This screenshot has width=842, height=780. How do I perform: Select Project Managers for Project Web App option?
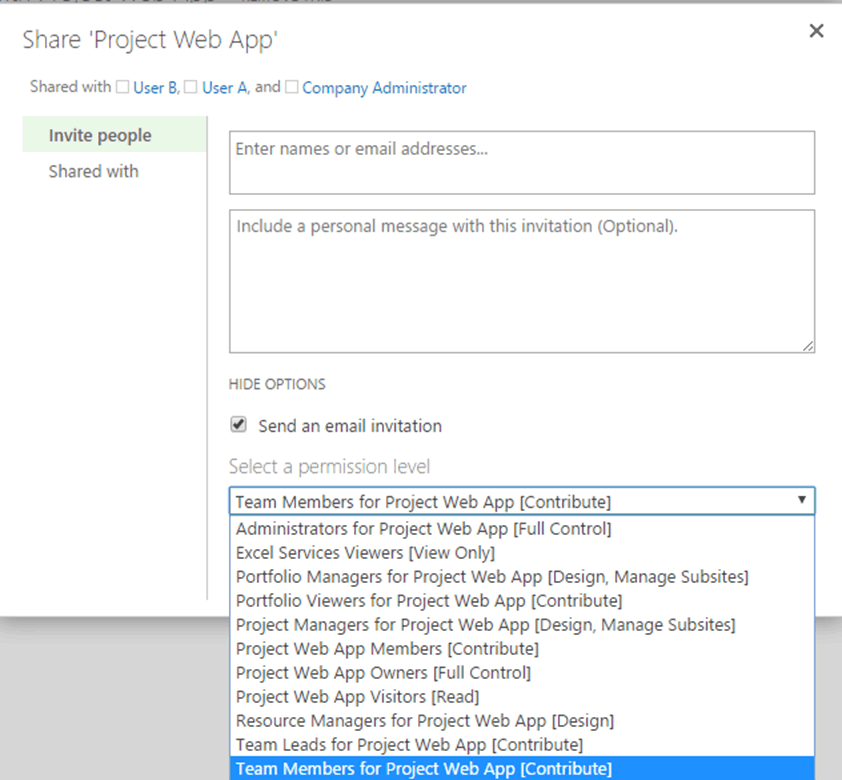[522, 625]
